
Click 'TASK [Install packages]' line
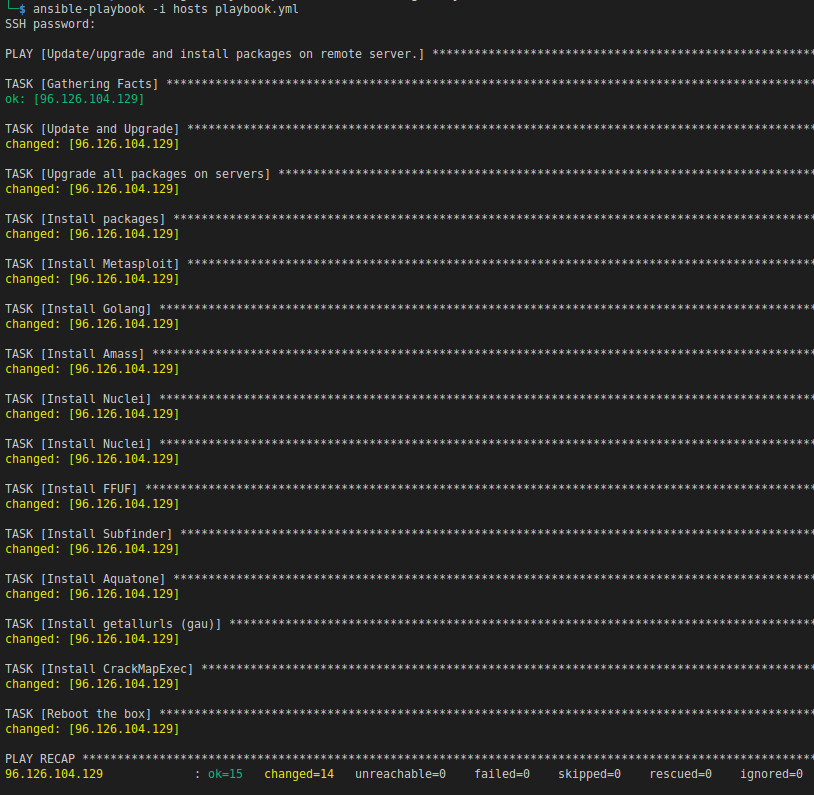pos(85,219)
